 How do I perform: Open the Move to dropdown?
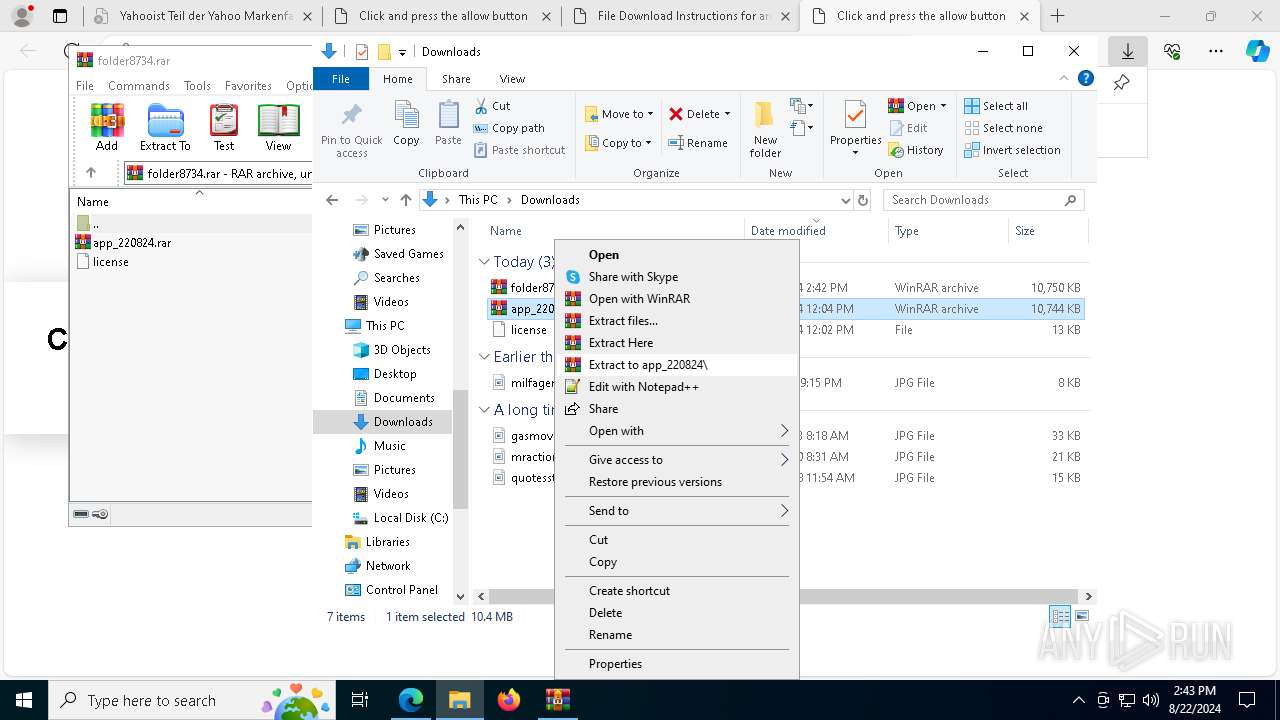coord(619,114)
